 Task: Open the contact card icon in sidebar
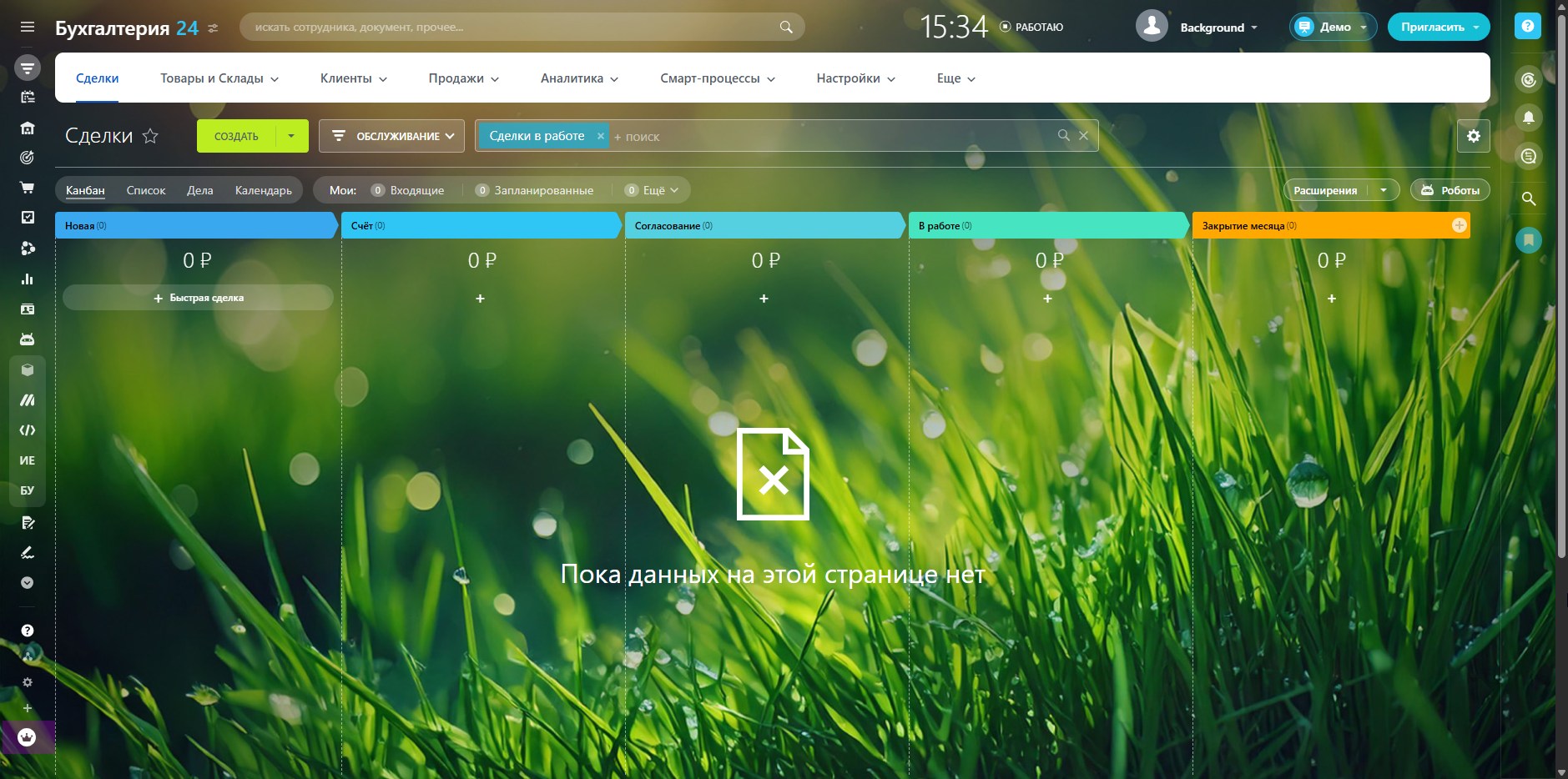pos(28,309)
